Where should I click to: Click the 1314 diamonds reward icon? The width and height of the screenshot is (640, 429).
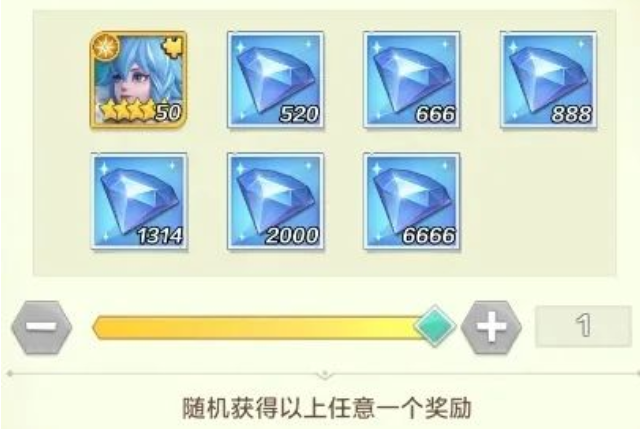(139, 201)
